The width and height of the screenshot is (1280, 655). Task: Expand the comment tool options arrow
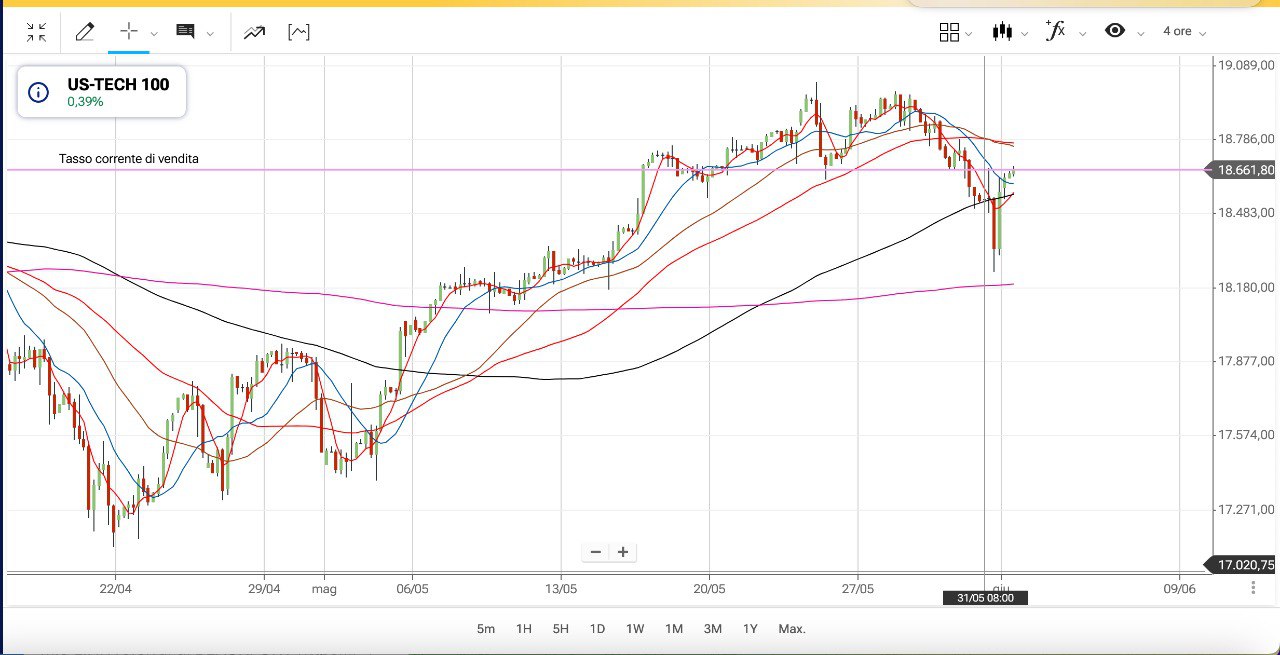click(210, 33)
